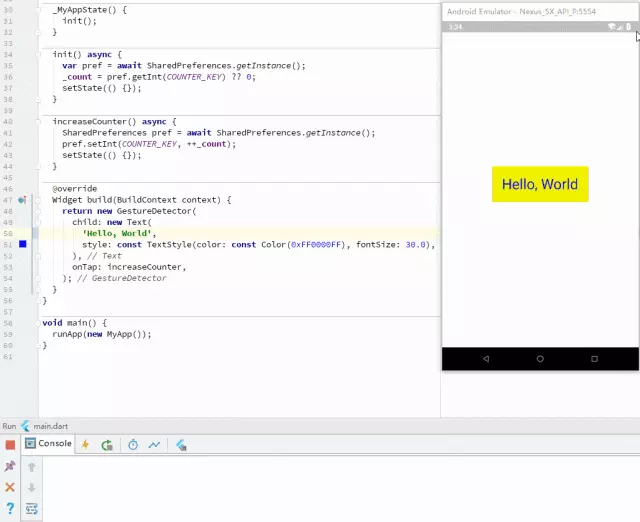
Task: Click 'init();' call on line 31
Action: point(80,21)
